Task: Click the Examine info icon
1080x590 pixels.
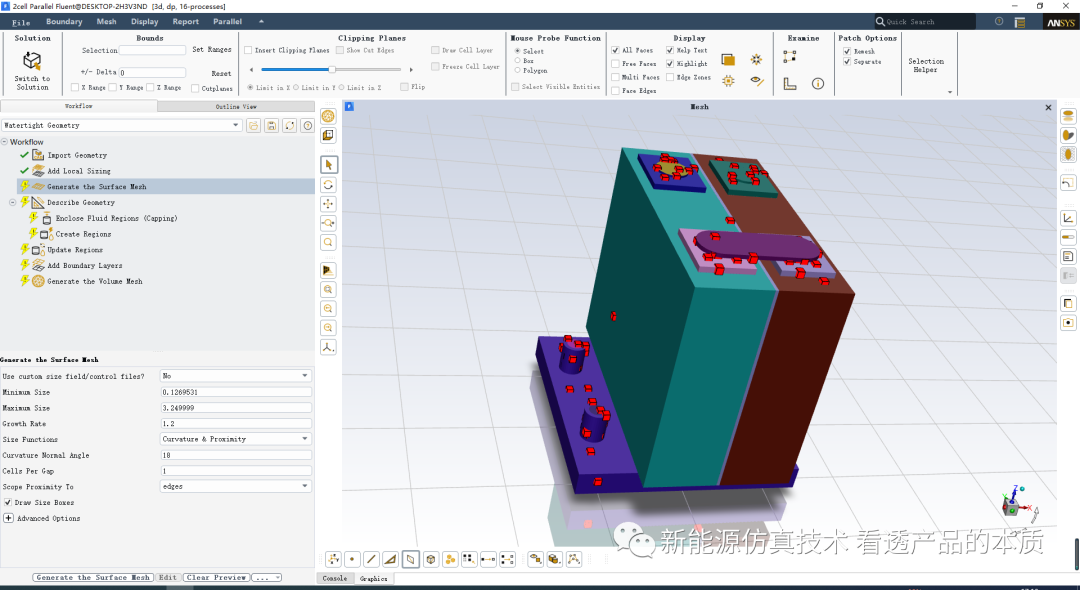Action: (x=818, y=84)
